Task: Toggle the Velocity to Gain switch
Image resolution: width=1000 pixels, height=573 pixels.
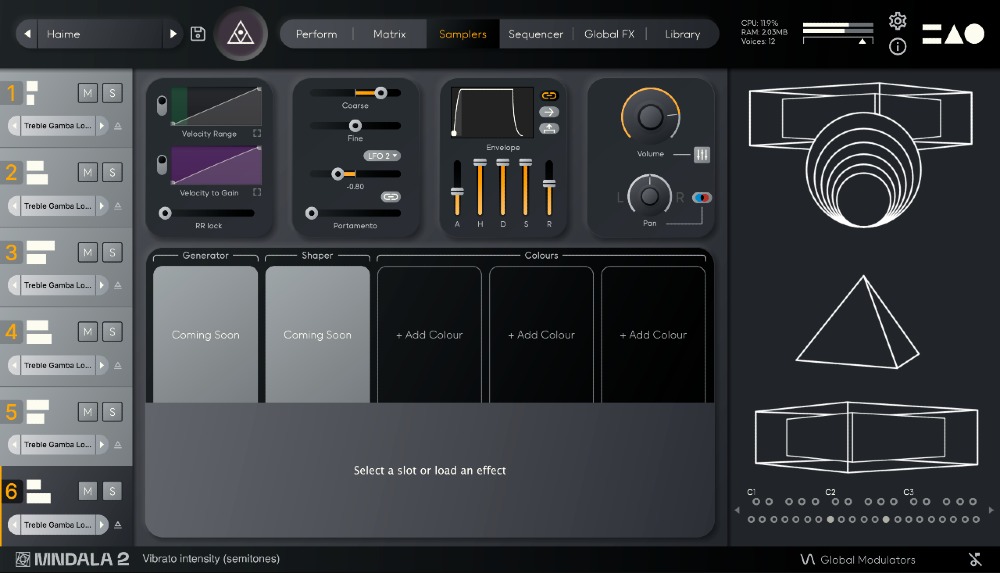Action: click(162, 163)
